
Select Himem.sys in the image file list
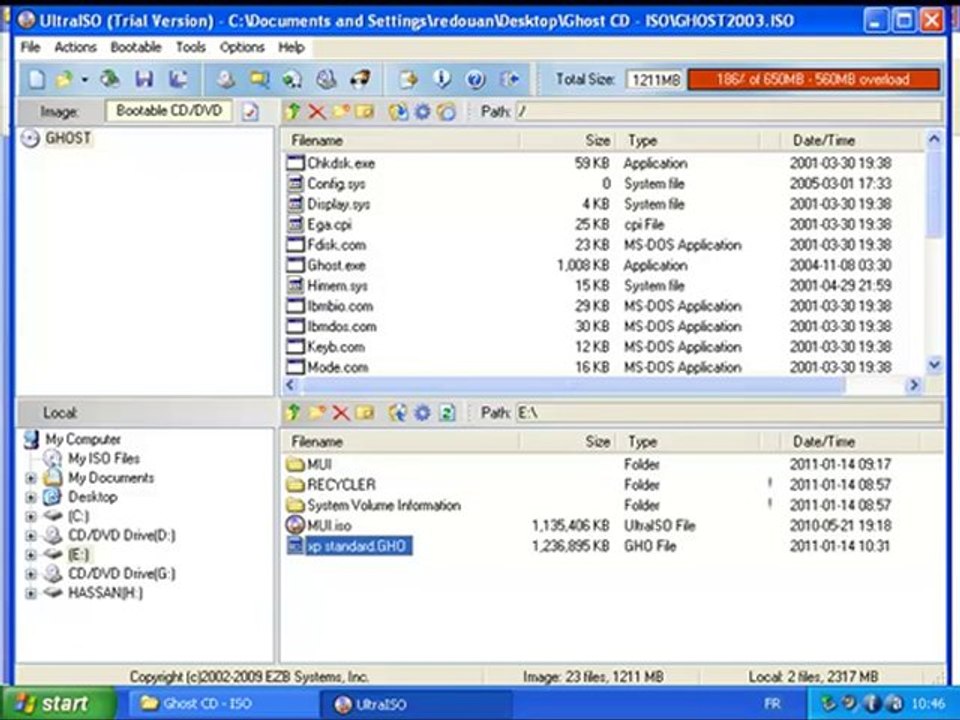[x=337, y=286]
